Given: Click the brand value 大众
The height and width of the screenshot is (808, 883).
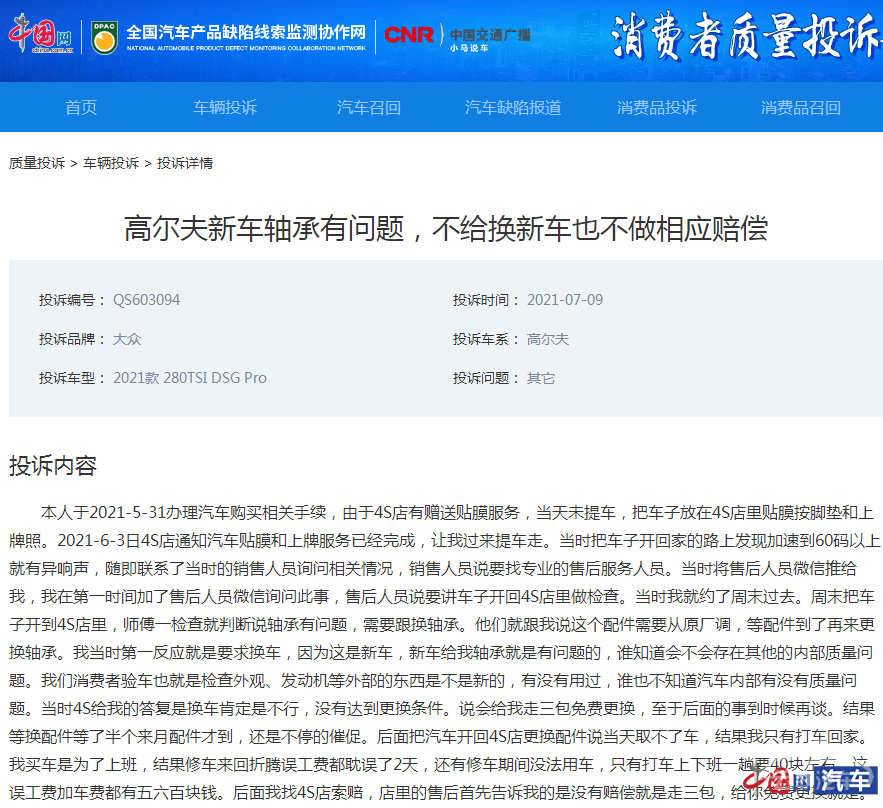Looking at the screenshot, I should pos(127,339).
